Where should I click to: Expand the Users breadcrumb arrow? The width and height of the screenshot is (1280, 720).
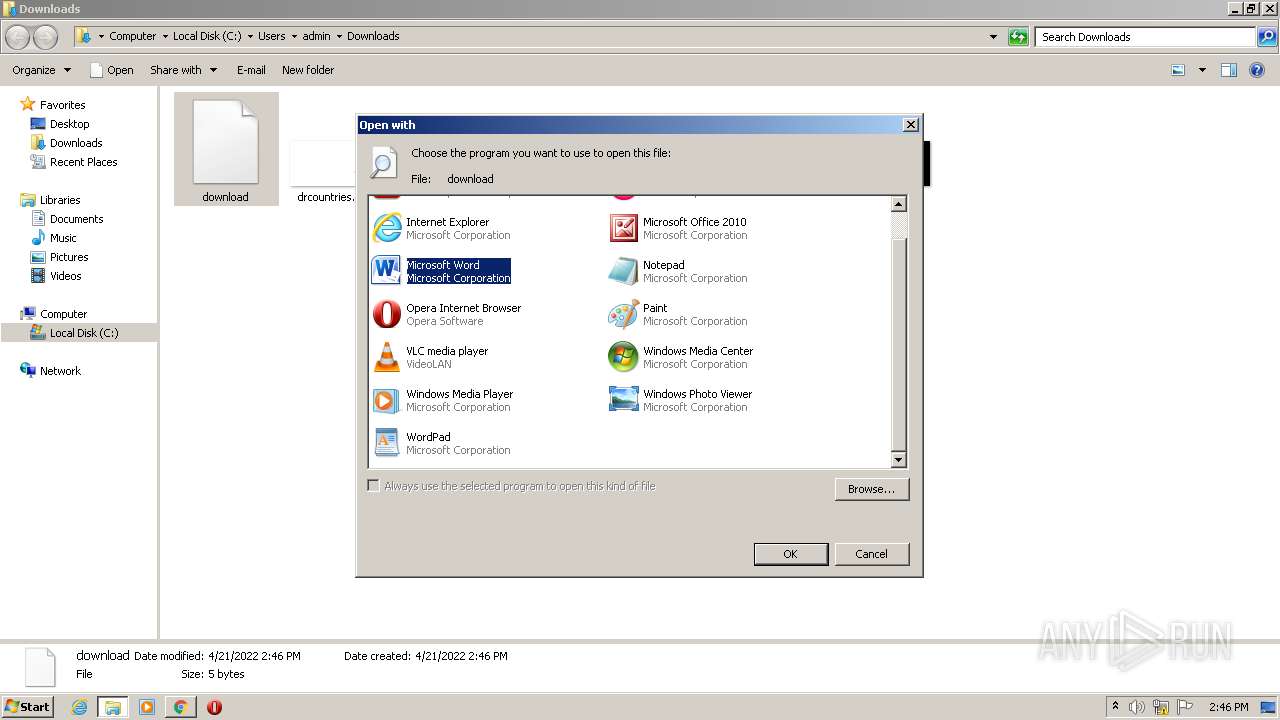click(x=294, y=36)
